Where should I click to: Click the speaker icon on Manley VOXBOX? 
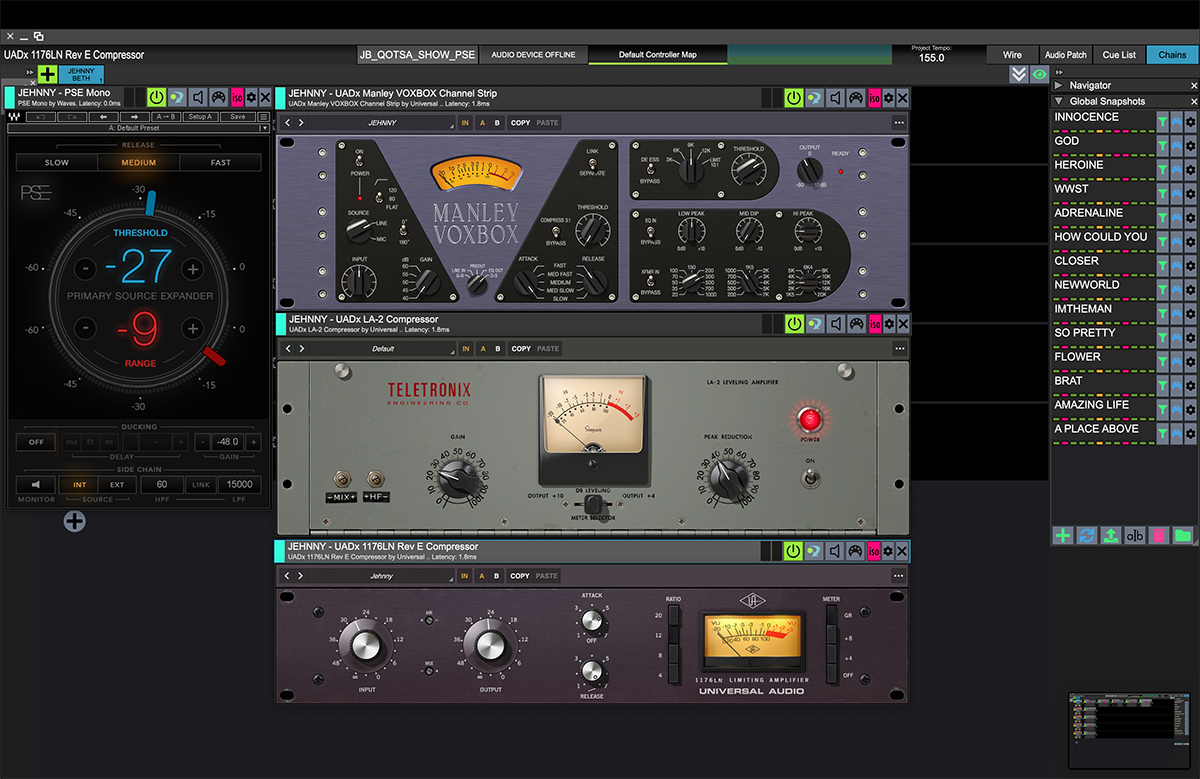click(836, 97)
